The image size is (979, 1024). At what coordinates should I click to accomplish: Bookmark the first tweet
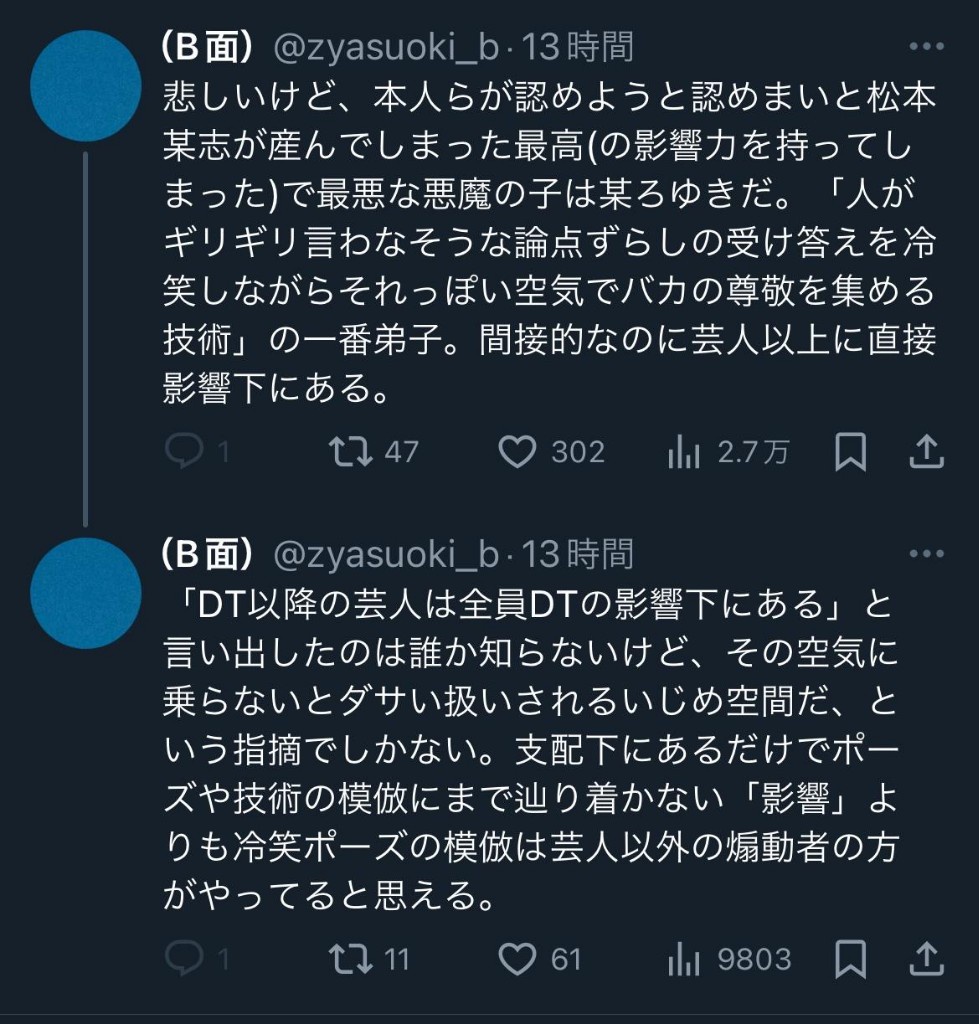point(849,452)
